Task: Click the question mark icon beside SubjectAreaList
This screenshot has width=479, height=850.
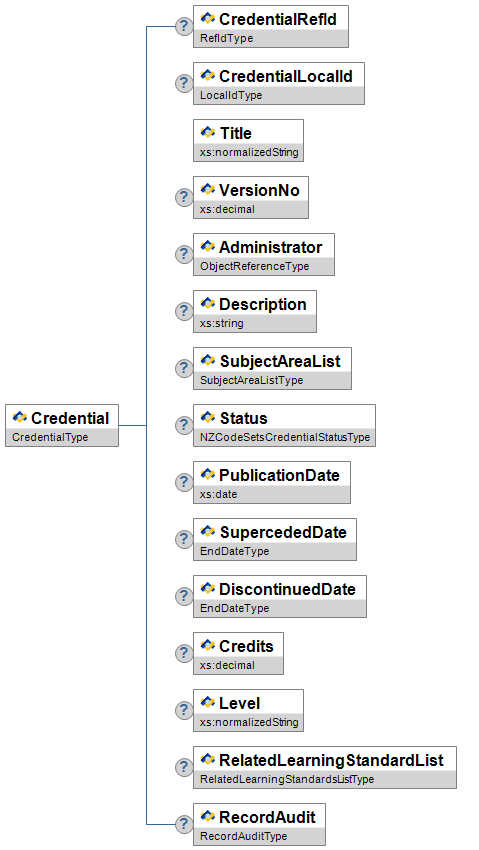Action: pyautogui.click(x=184, y=368)
